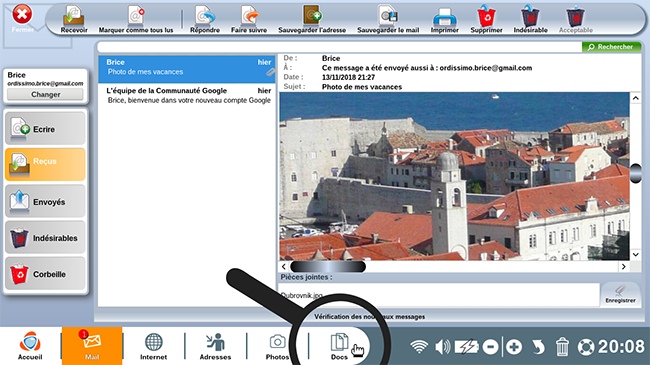
Task: Click the undo back arrow icon
Action: pos(538,347)
